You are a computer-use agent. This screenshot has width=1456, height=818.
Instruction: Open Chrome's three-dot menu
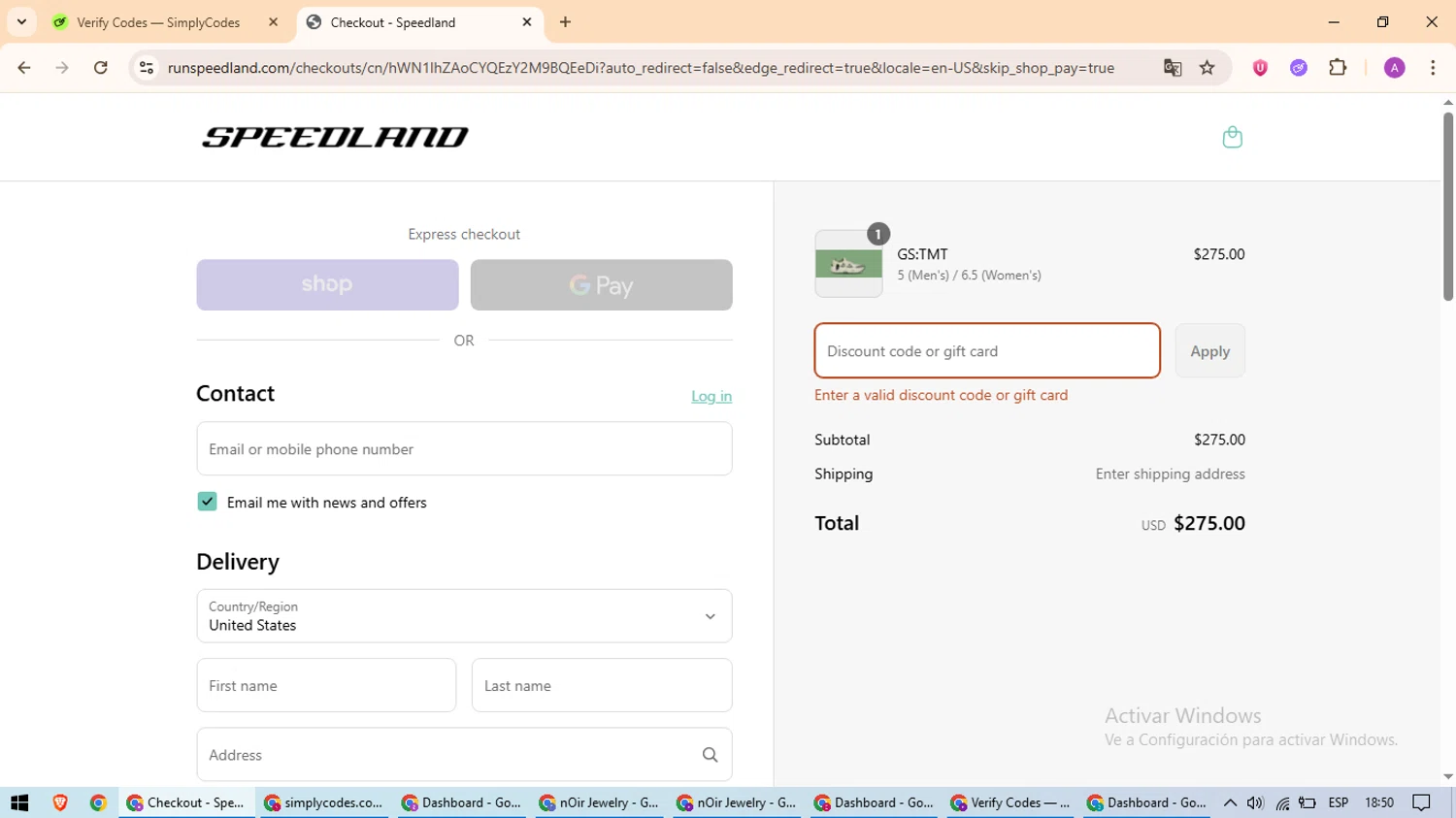coord(1433,68)
